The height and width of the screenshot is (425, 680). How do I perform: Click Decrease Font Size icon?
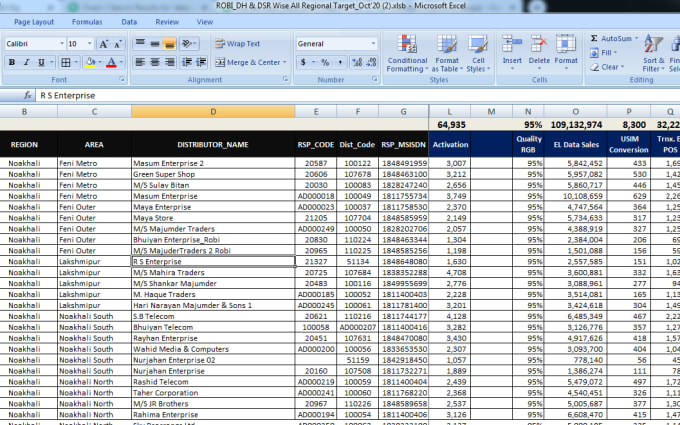click(118, 44)
